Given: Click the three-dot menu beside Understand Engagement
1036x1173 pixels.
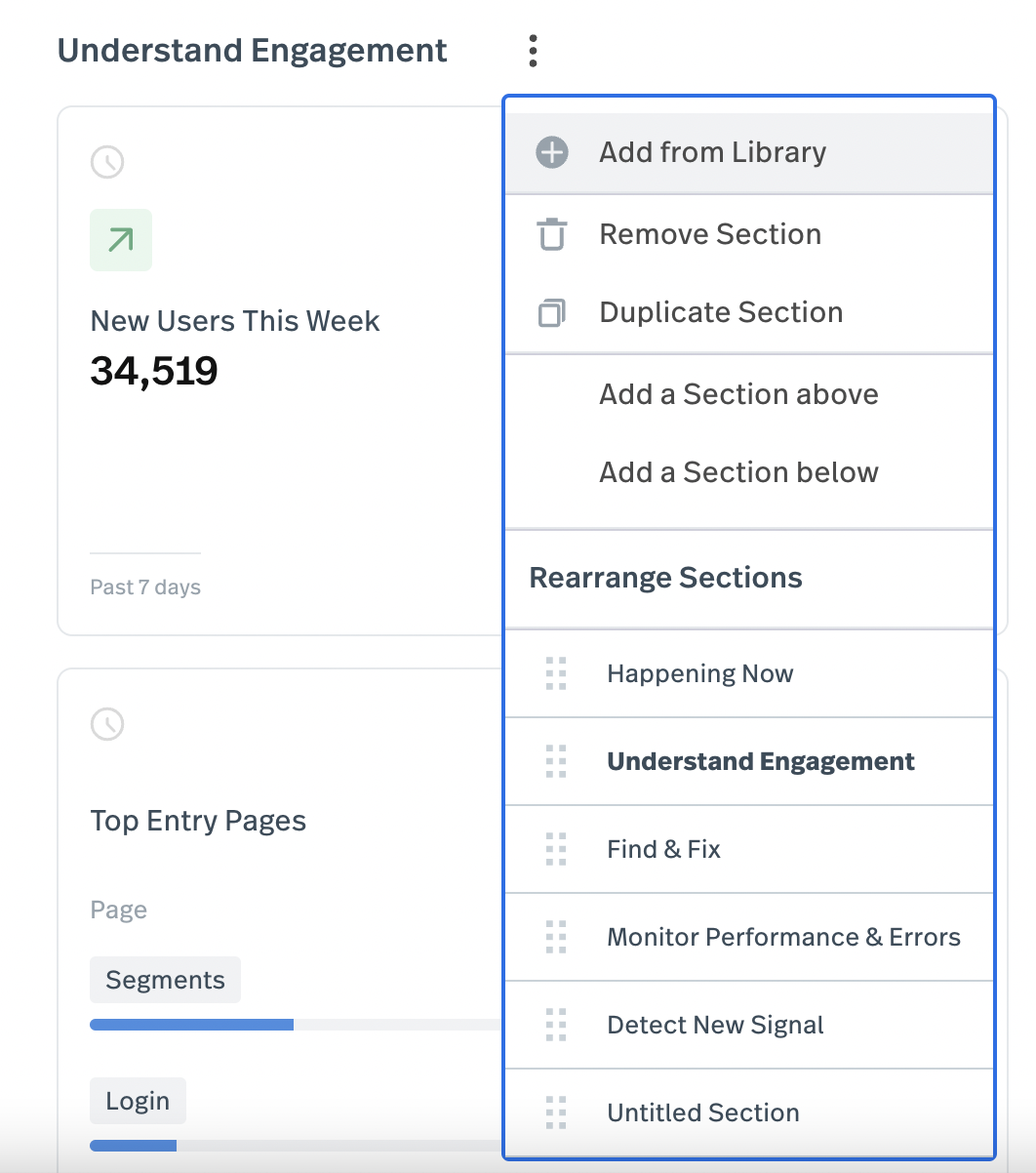Looking at the screenshot, I should point(533,51).
